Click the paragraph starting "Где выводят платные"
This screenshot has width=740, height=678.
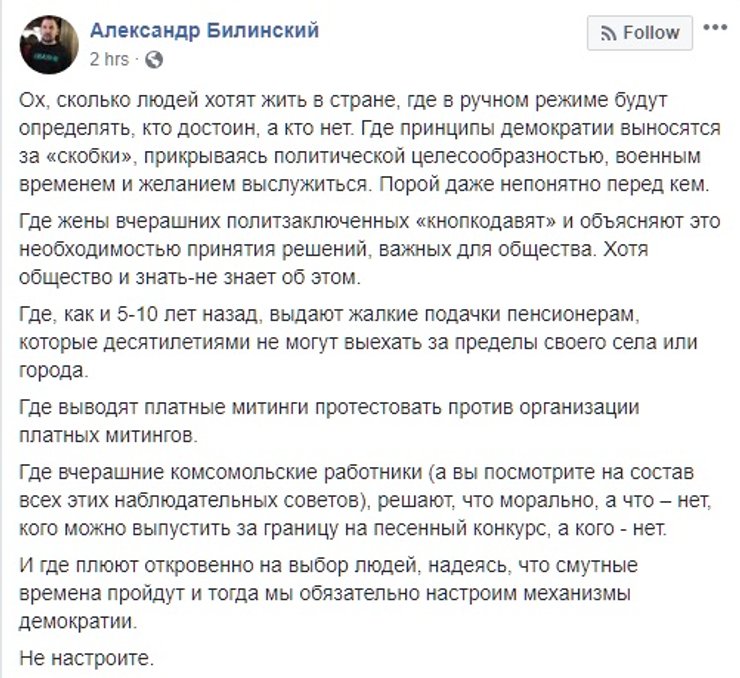330,423
